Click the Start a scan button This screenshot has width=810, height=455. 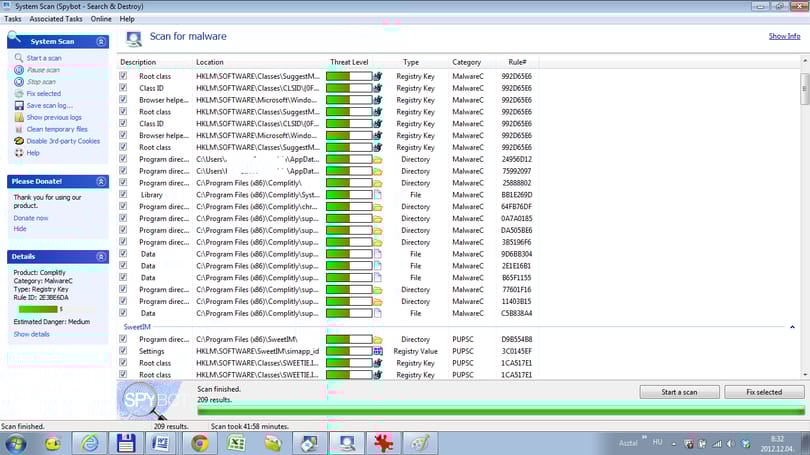(x=679, y=392)
